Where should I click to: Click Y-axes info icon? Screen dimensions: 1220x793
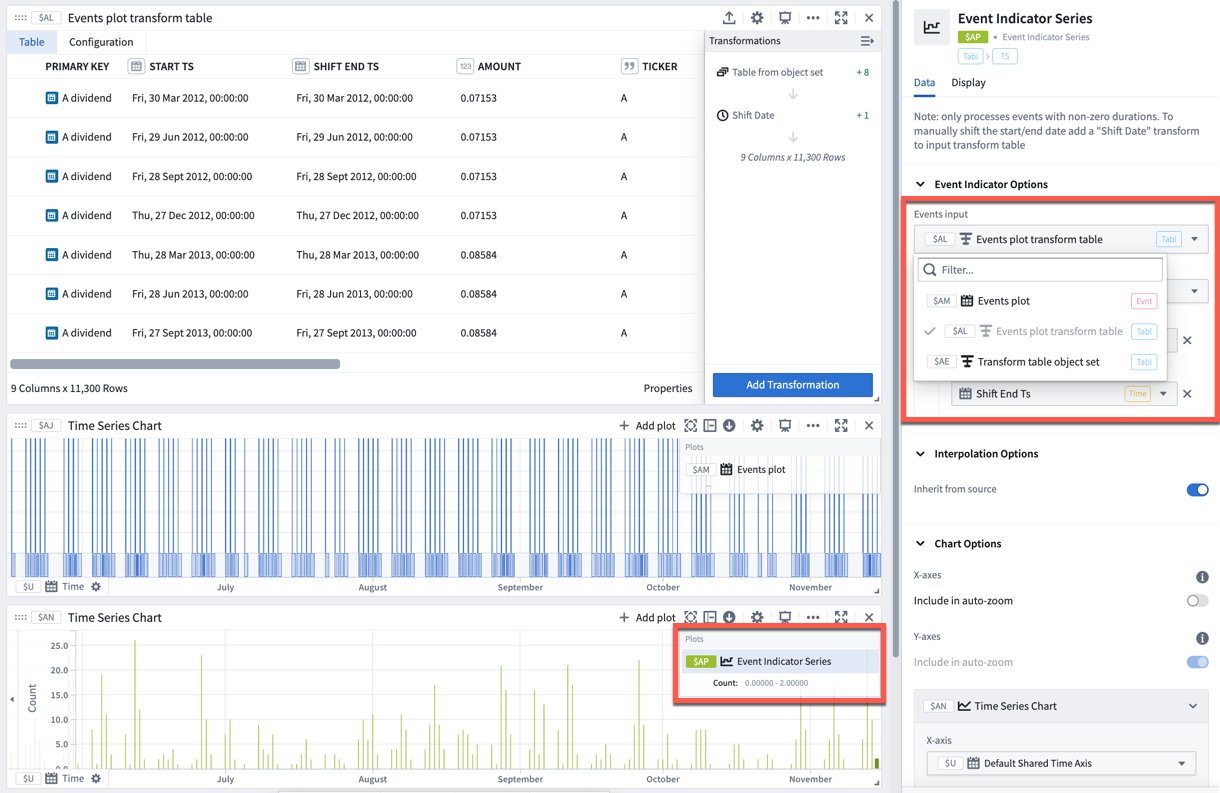[x=1202, y=638]
